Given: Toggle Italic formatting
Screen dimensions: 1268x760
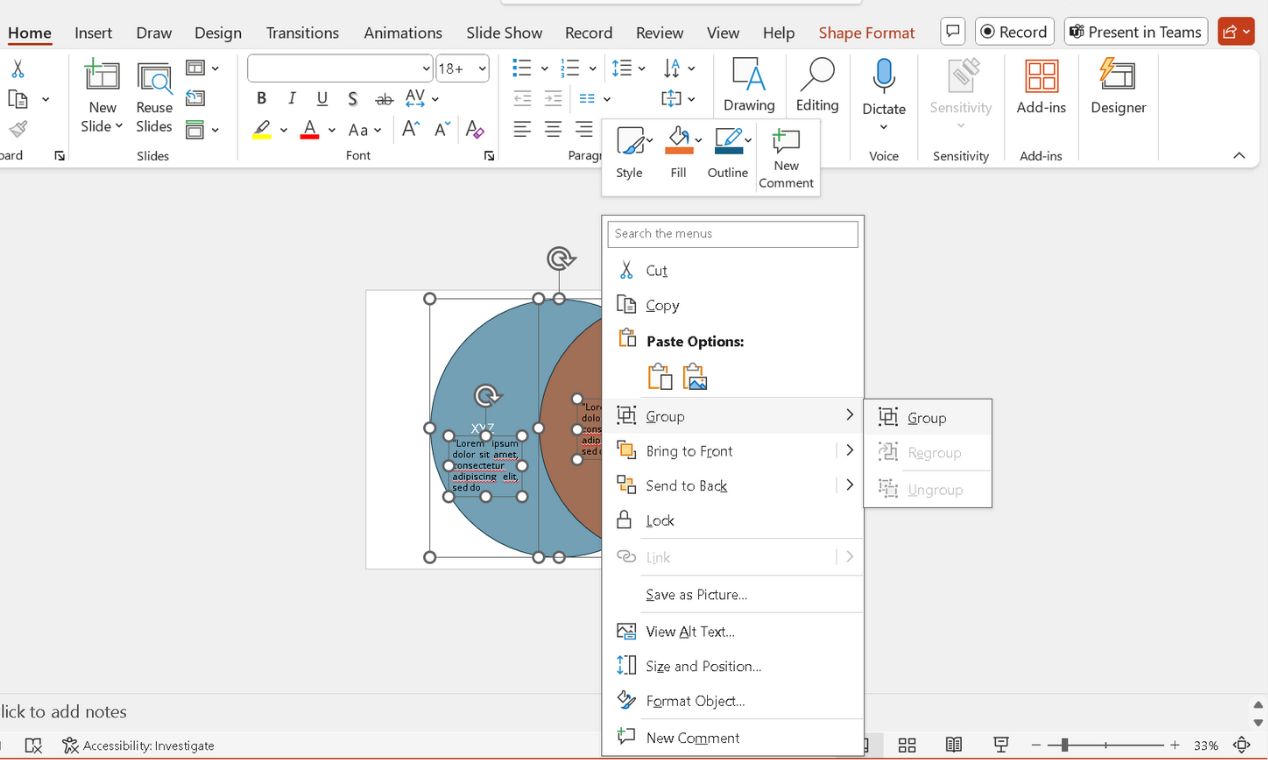Looking at the screenshot, I should (292, 99).
